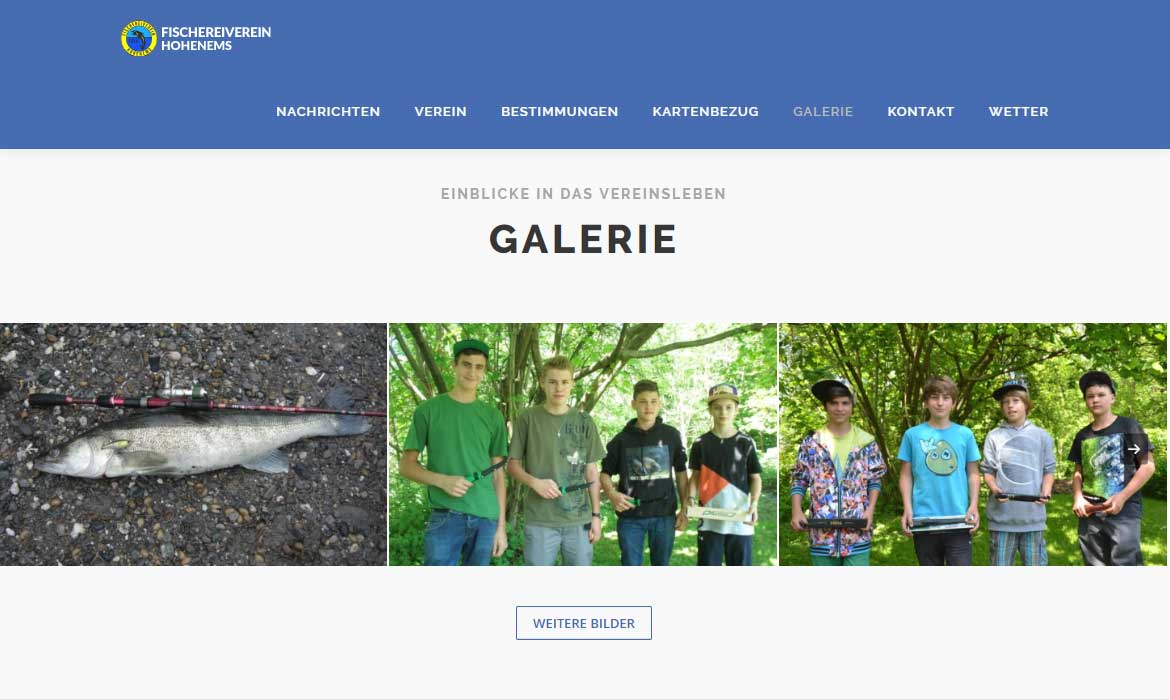Click the Weitere Bilder button
This screenshot has height=700, width=1170.
584,623
